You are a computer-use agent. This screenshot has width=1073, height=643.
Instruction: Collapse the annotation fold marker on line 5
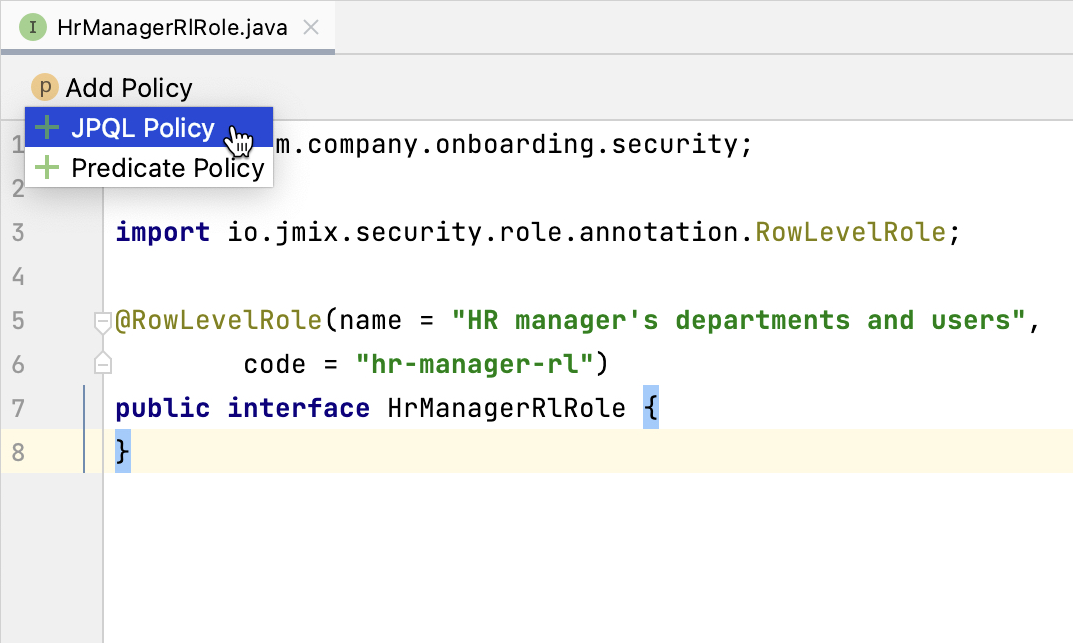(x=102, y=321)
